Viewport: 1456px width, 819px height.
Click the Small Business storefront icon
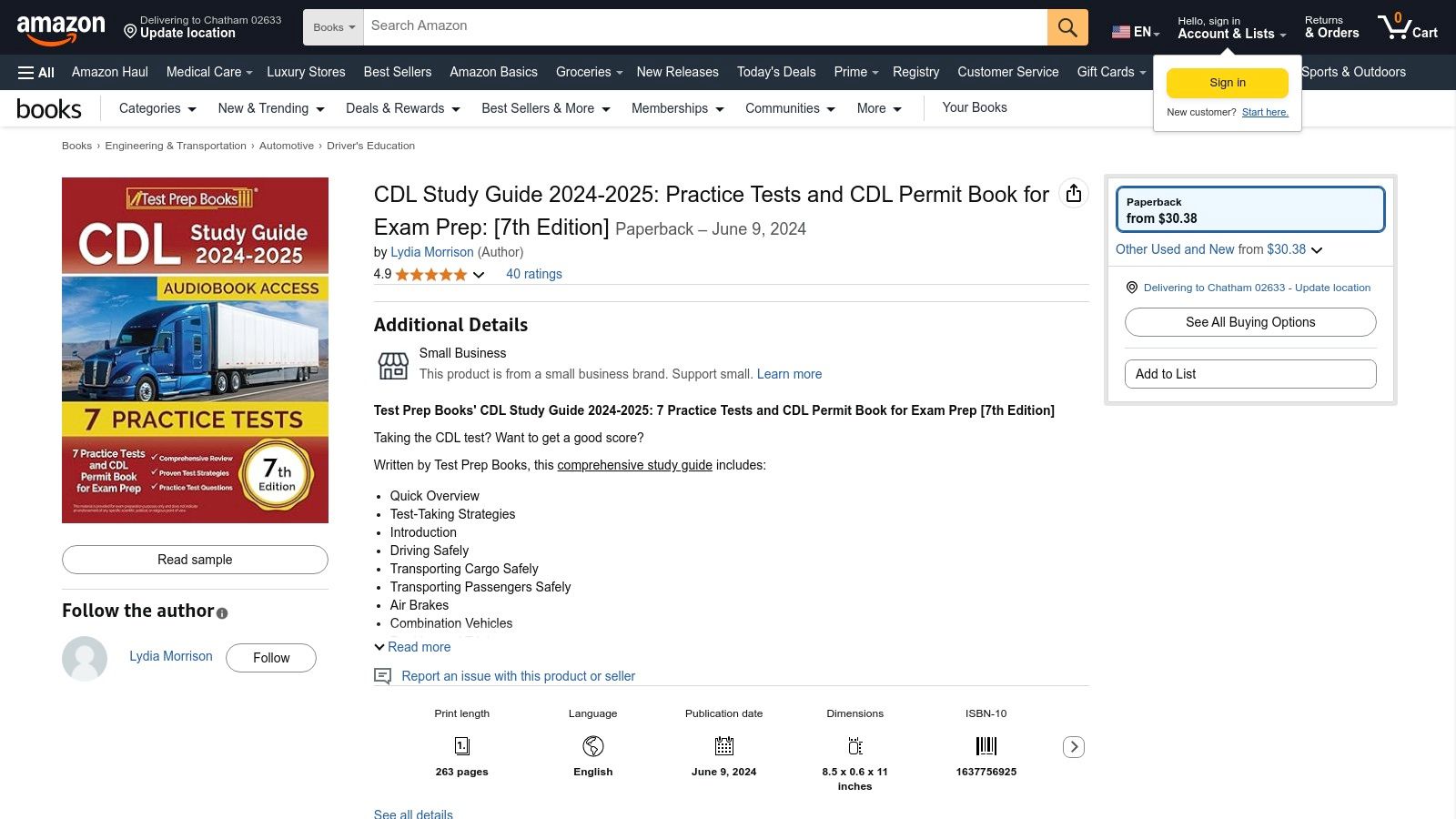tap(392, 364)
